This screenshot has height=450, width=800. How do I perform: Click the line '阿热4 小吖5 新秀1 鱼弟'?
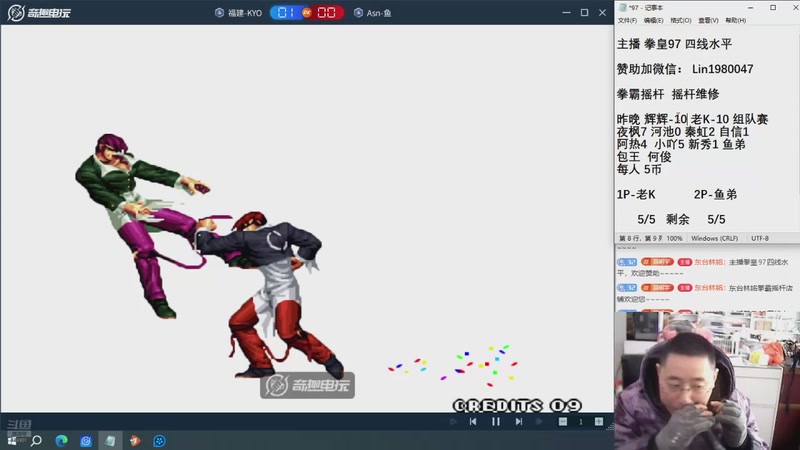pos(681,144)
